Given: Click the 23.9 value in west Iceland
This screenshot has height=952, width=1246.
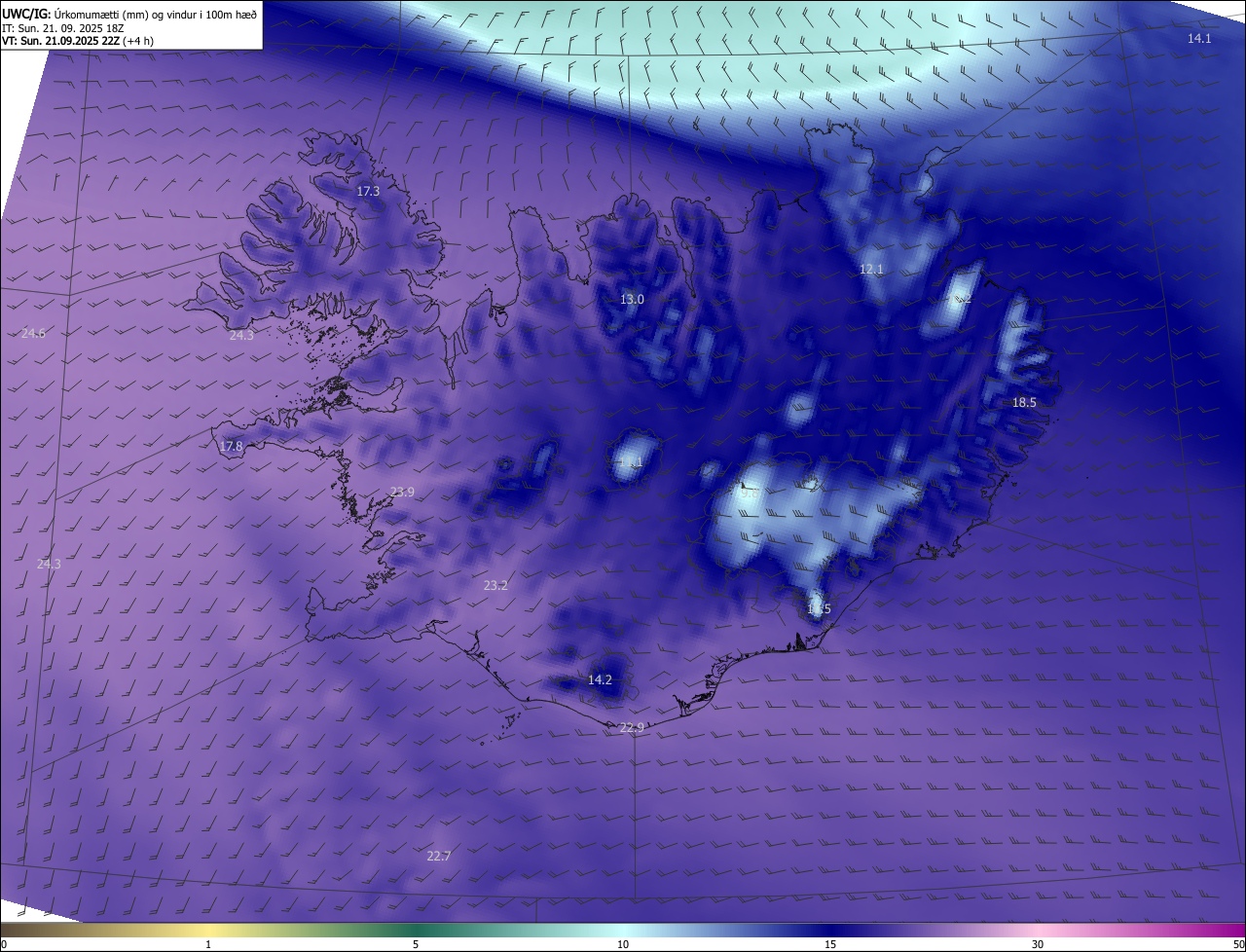Looking at the screenshot, I should [x=402, y=493].
